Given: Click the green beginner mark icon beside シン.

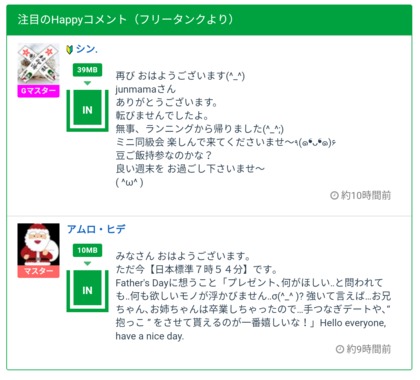Looking at the screenshot, I should coord(70,49).
